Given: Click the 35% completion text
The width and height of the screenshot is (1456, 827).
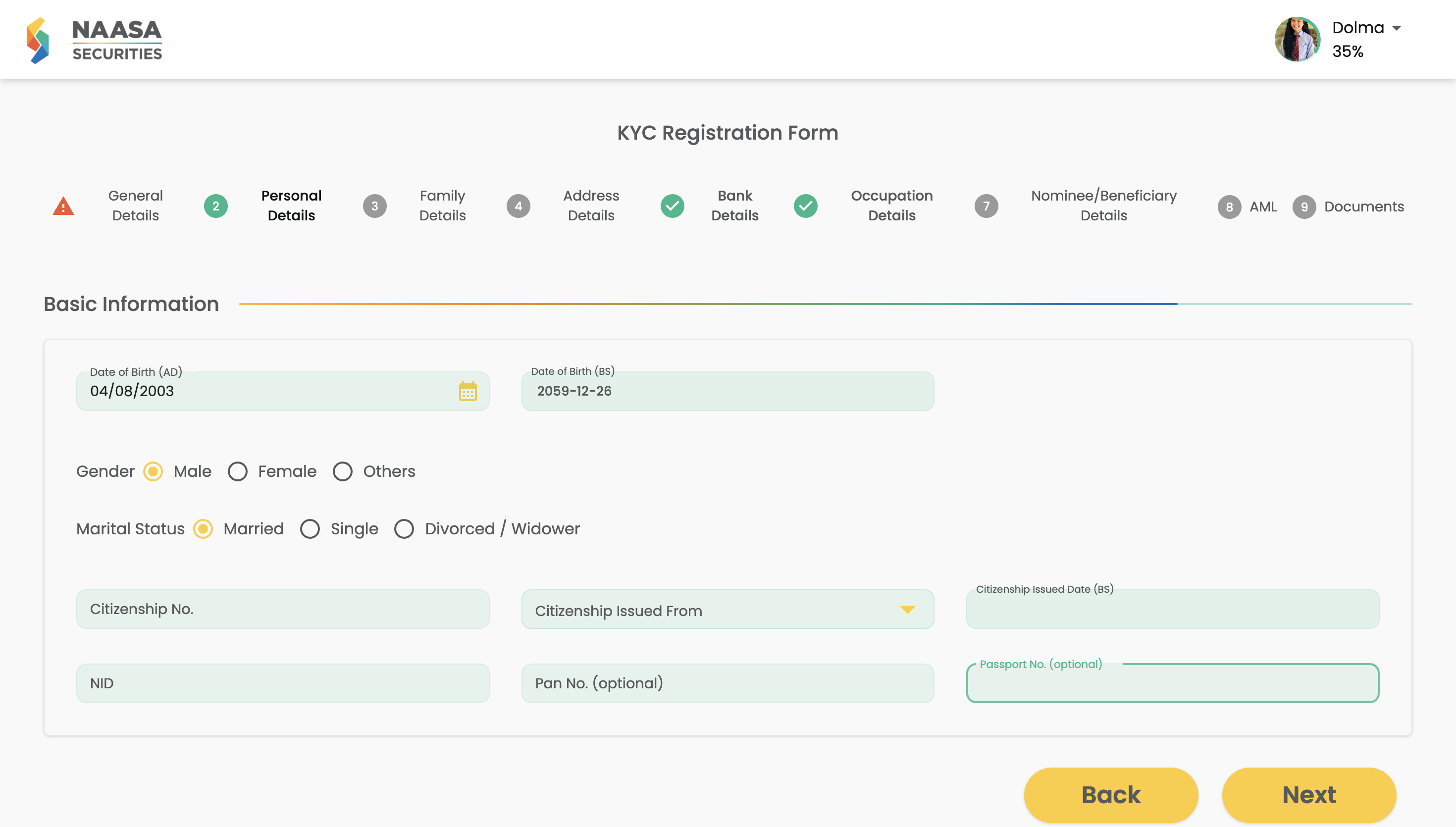Looking at the screenshot, I should click(1348, 52).
